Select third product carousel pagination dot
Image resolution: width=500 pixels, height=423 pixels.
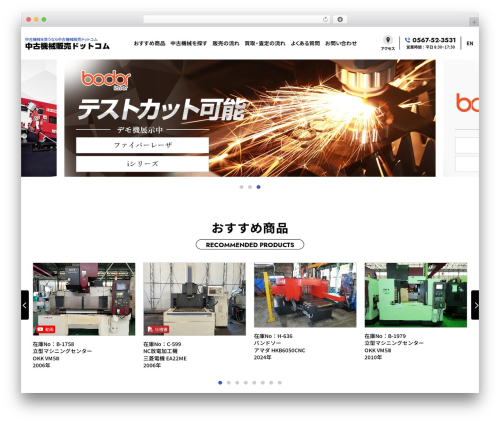coord(237,383)
